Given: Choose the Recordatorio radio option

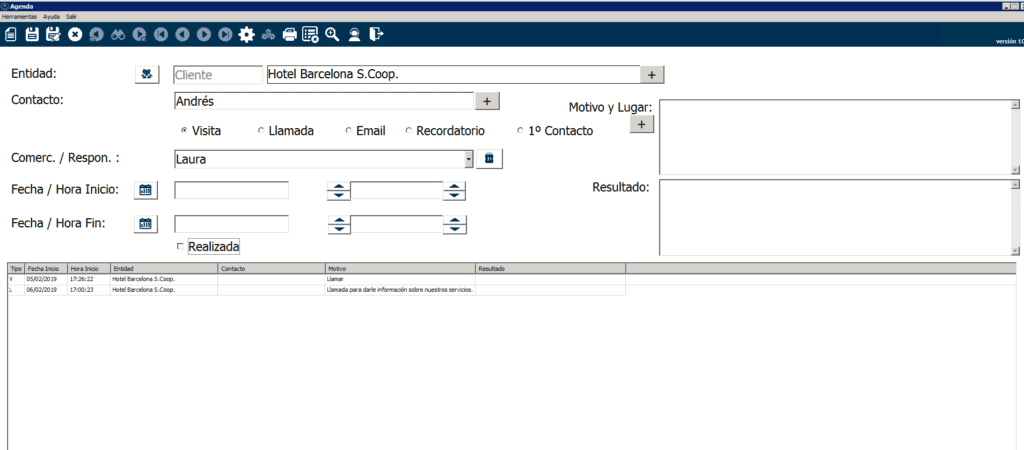Looking at the screenshot, I should point(409,131).
